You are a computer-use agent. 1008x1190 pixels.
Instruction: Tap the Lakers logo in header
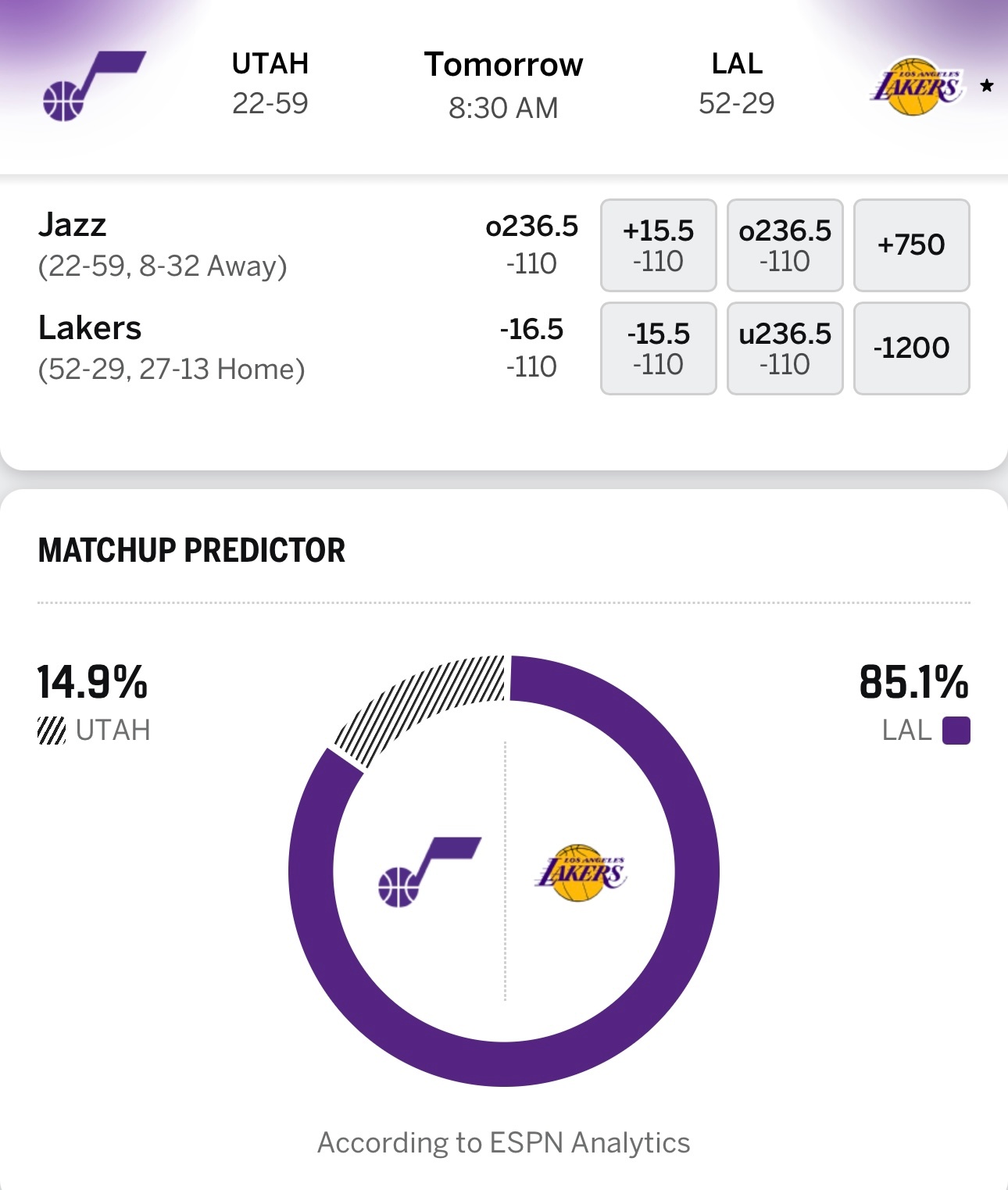[916, 86]
